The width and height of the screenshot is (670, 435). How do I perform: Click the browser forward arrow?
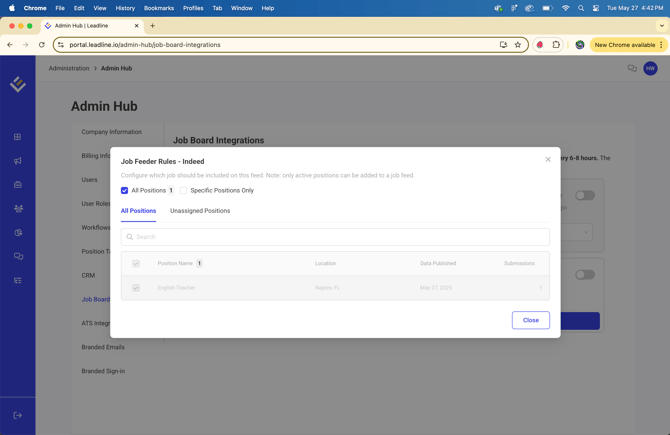[x=26, y=44]
